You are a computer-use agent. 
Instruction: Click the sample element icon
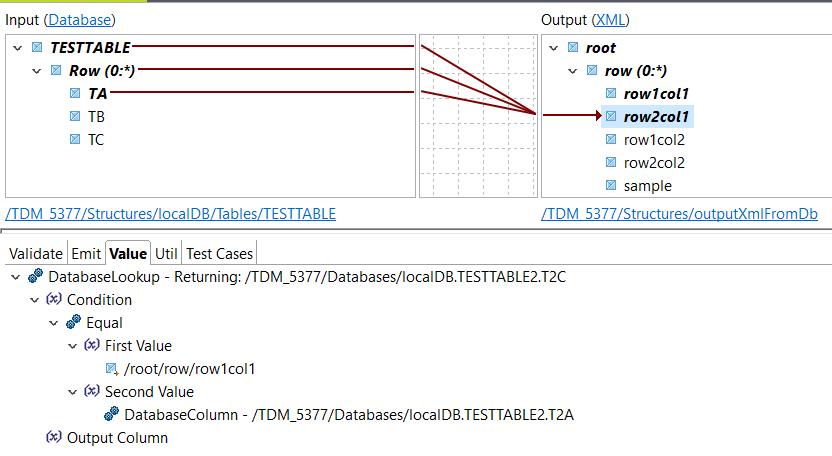pos(611,186)
